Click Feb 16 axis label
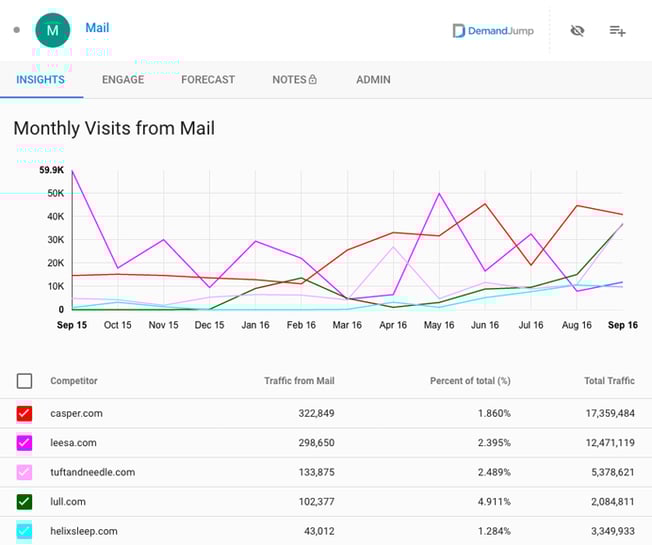Screen dimensions: 652x545 click(301, 325)
